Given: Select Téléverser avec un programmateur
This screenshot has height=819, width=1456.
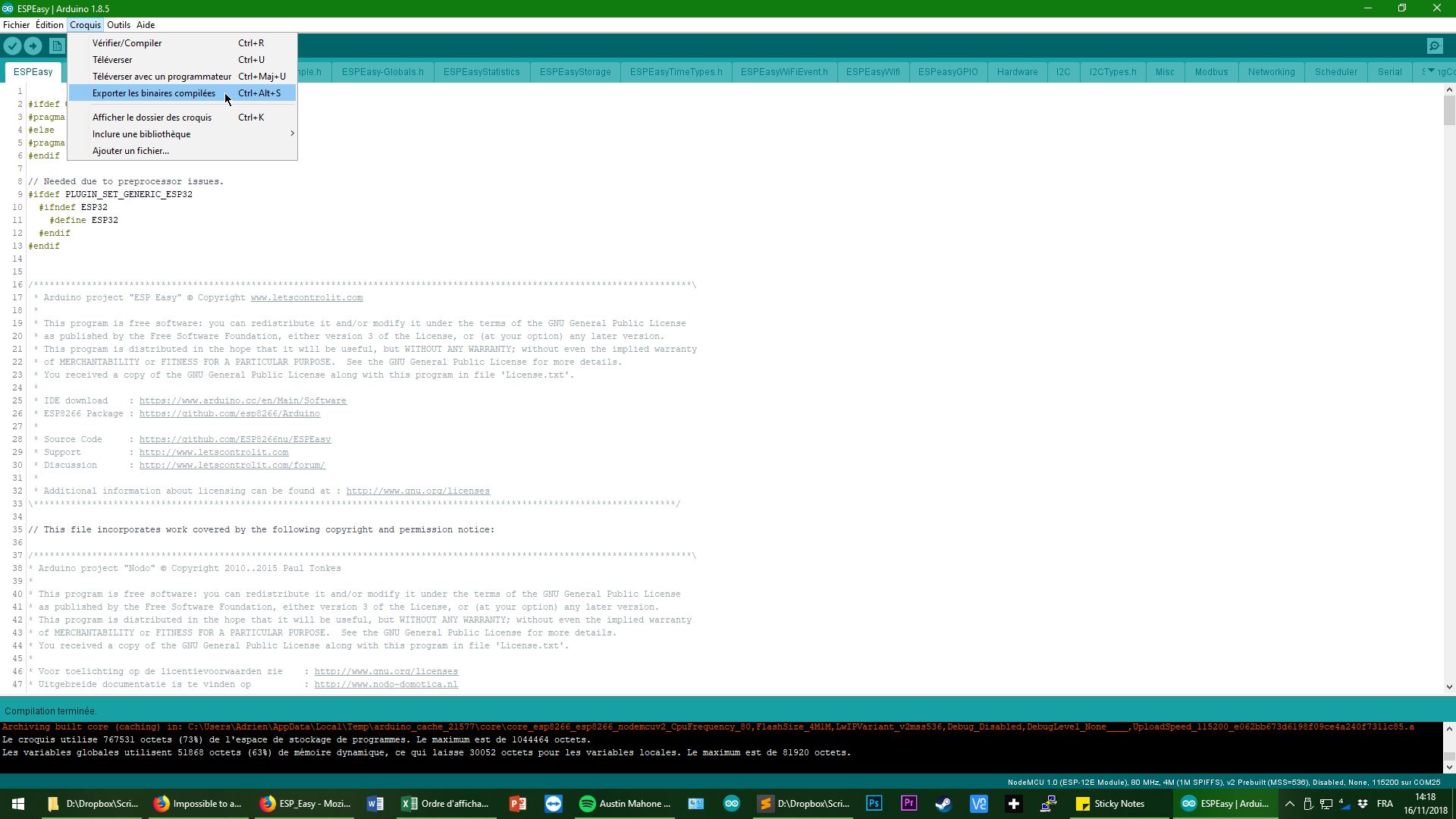Looking at the screenshot, I should (182, 77).
